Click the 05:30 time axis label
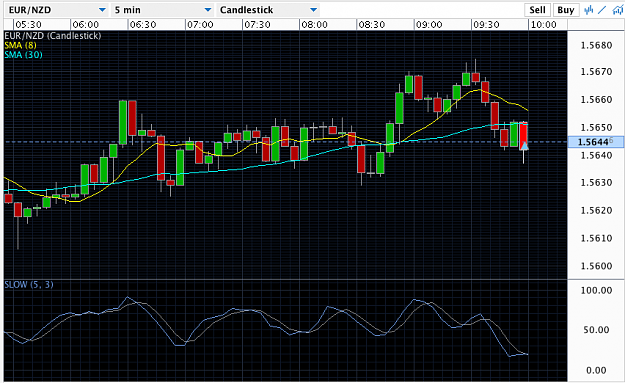 click(x=28, y=25)
